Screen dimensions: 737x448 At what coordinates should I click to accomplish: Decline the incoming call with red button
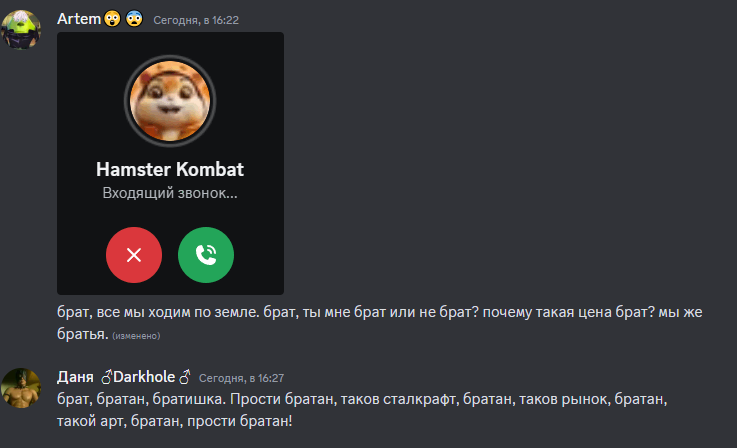coord(134,255)
